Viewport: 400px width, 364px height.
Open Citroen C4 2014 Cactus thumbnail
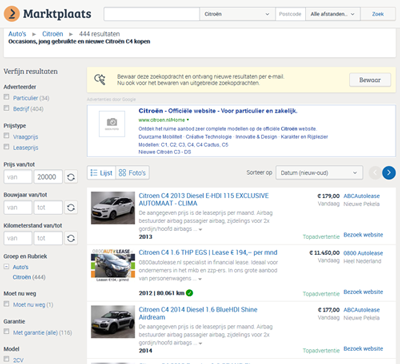pyautogui.click(x=113, y=322)
